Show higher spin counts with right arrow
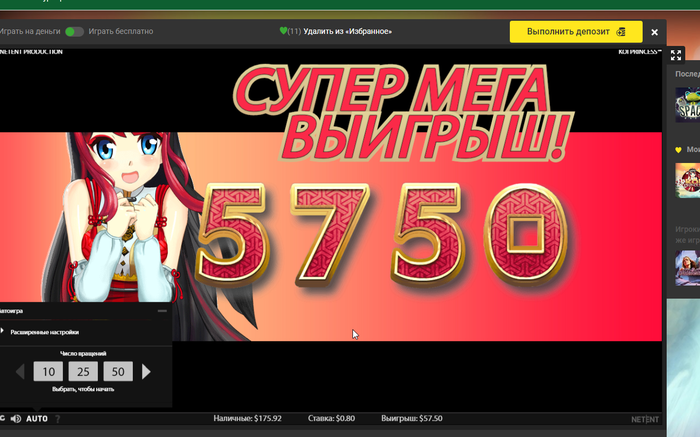 click(146, 371)
